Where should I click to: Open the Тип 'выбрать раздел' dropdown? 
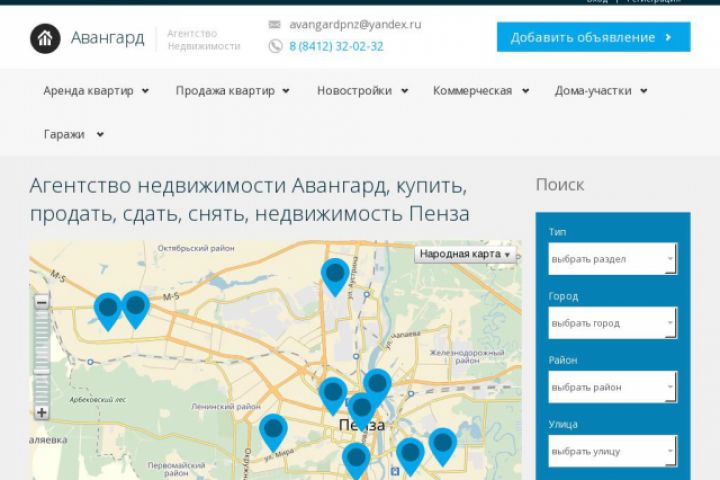point(613,259)
